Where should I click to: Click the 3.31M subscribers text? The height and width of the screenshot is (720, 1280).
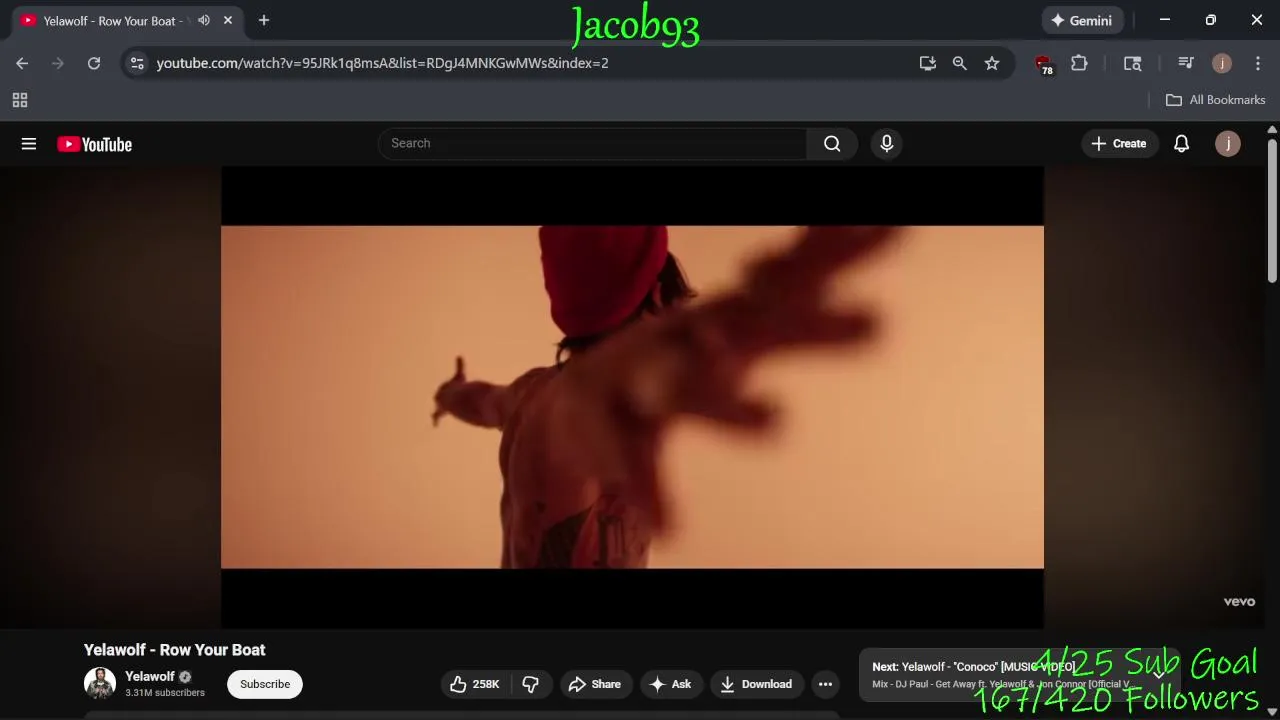[165, 693]
